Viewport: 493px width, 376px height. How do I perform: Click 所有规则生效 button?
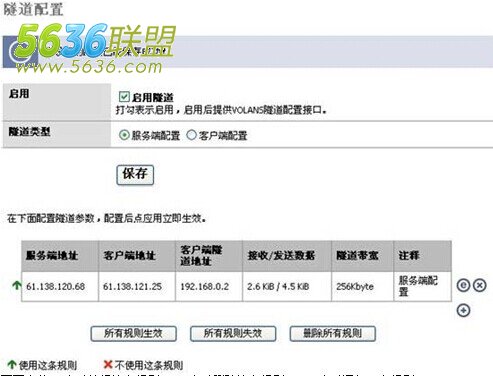point(133,333)
